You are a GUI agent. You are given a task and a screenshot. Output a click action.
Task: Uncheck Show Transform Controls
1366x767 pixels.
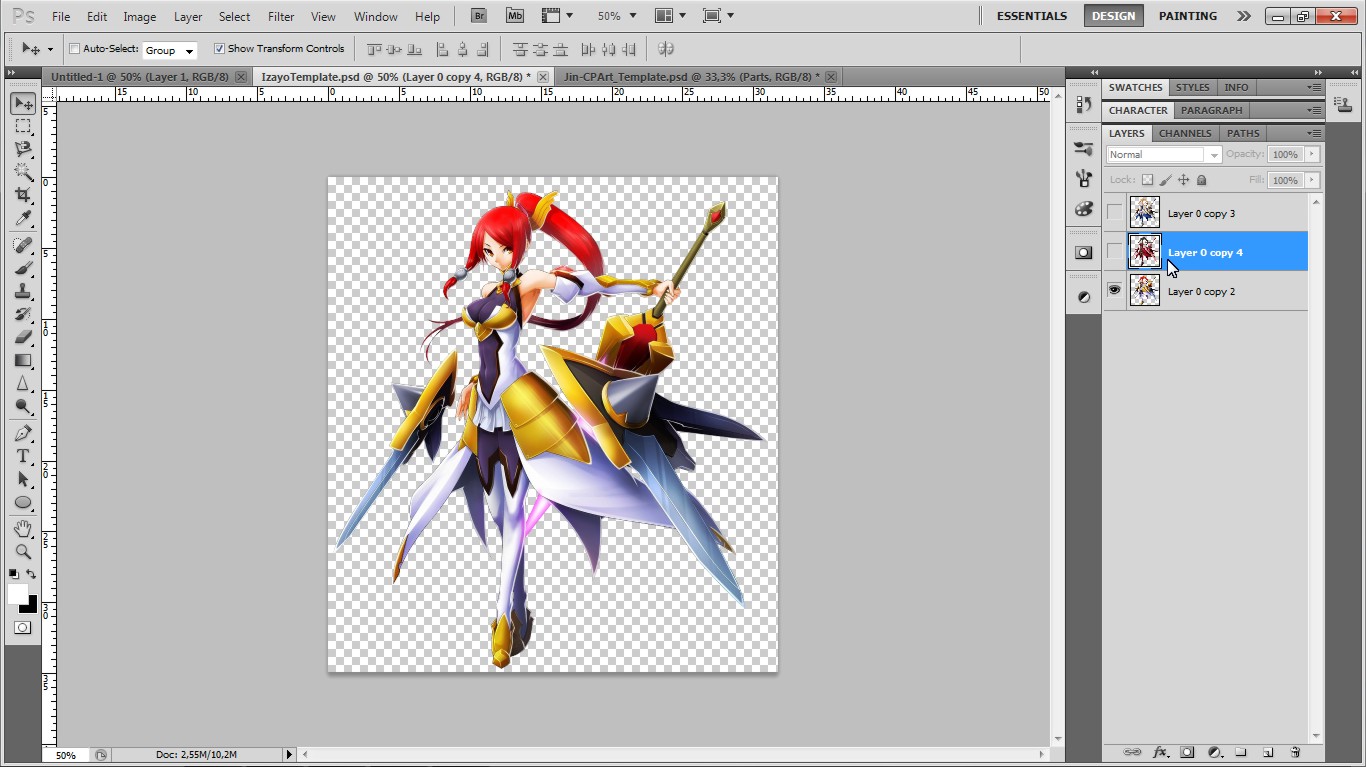point(220,49)
